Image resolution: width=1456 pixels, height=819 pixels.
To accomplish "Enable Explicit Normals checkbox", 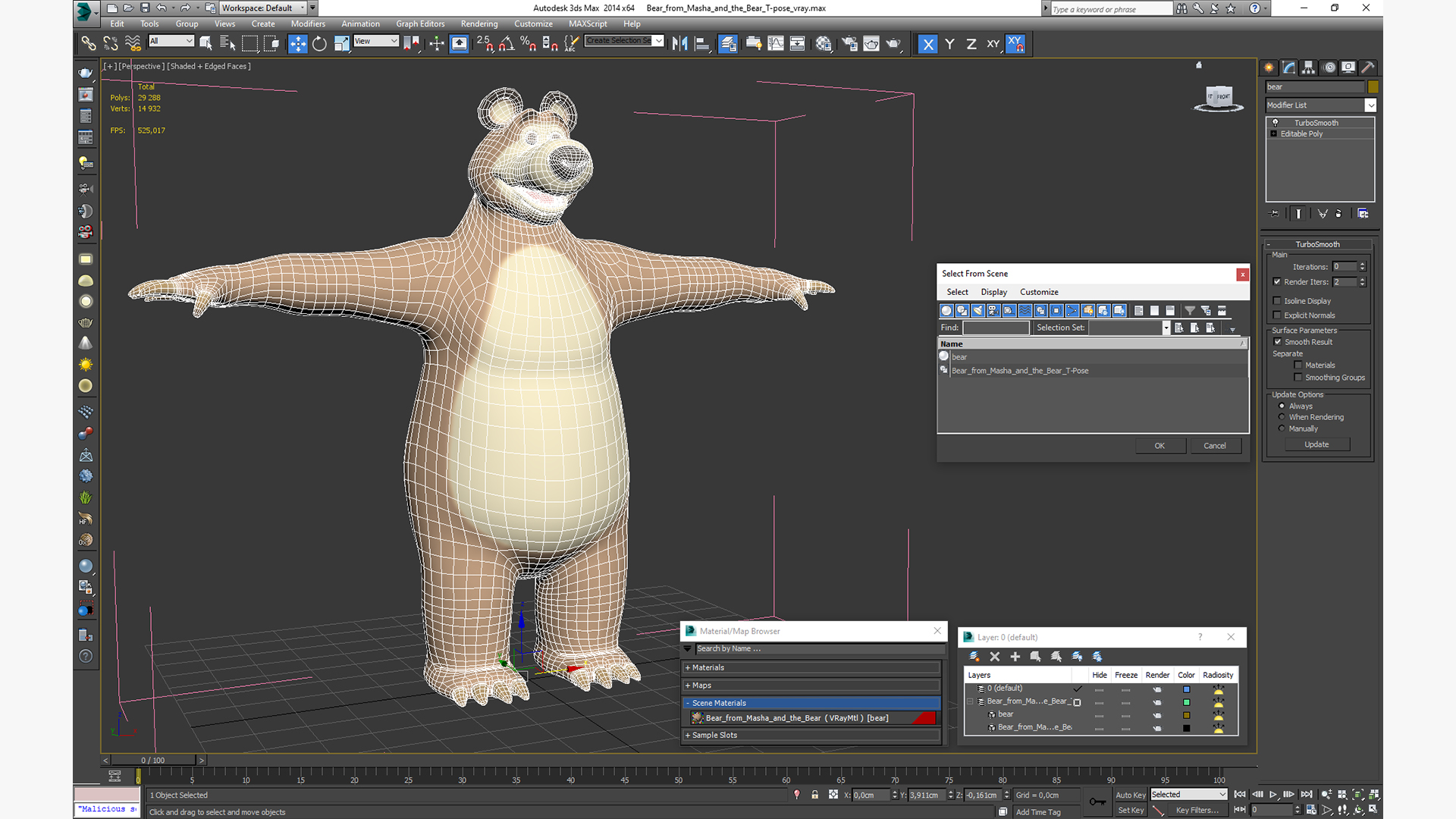I will point(1277,315).
